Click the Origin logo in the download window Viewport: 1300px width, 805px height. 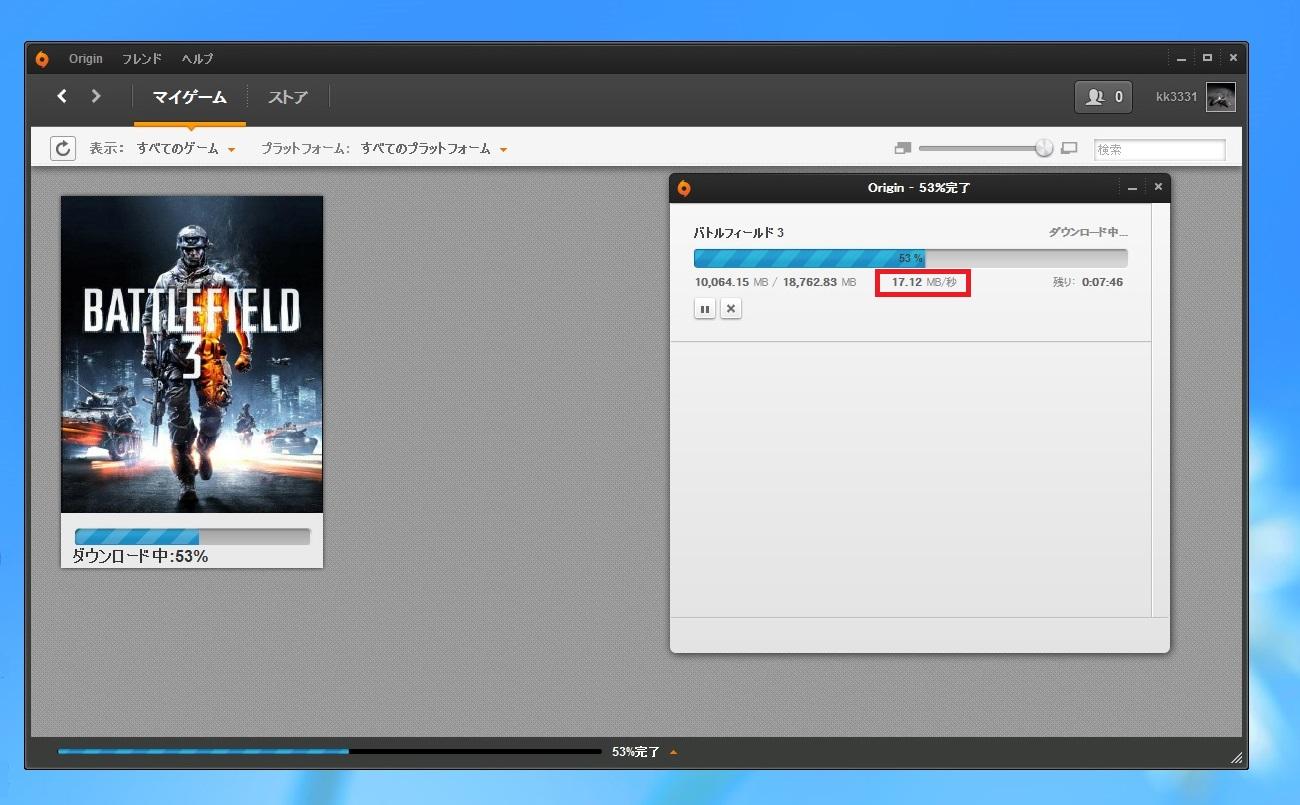tap(684, 188)
